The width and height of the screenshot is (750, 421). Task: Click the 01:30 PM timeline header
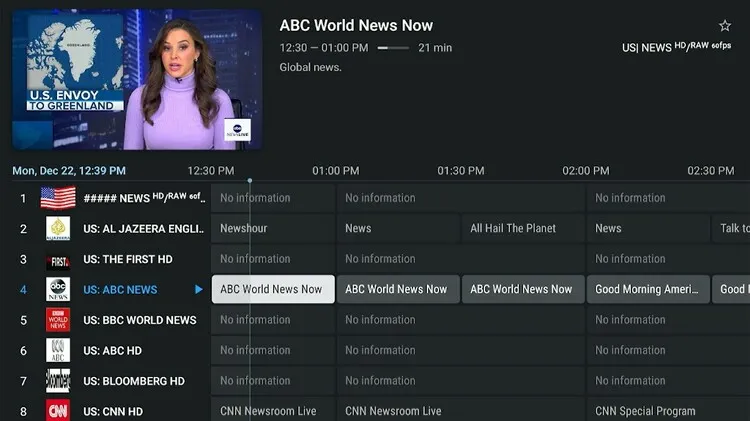[x=461, y=171]
